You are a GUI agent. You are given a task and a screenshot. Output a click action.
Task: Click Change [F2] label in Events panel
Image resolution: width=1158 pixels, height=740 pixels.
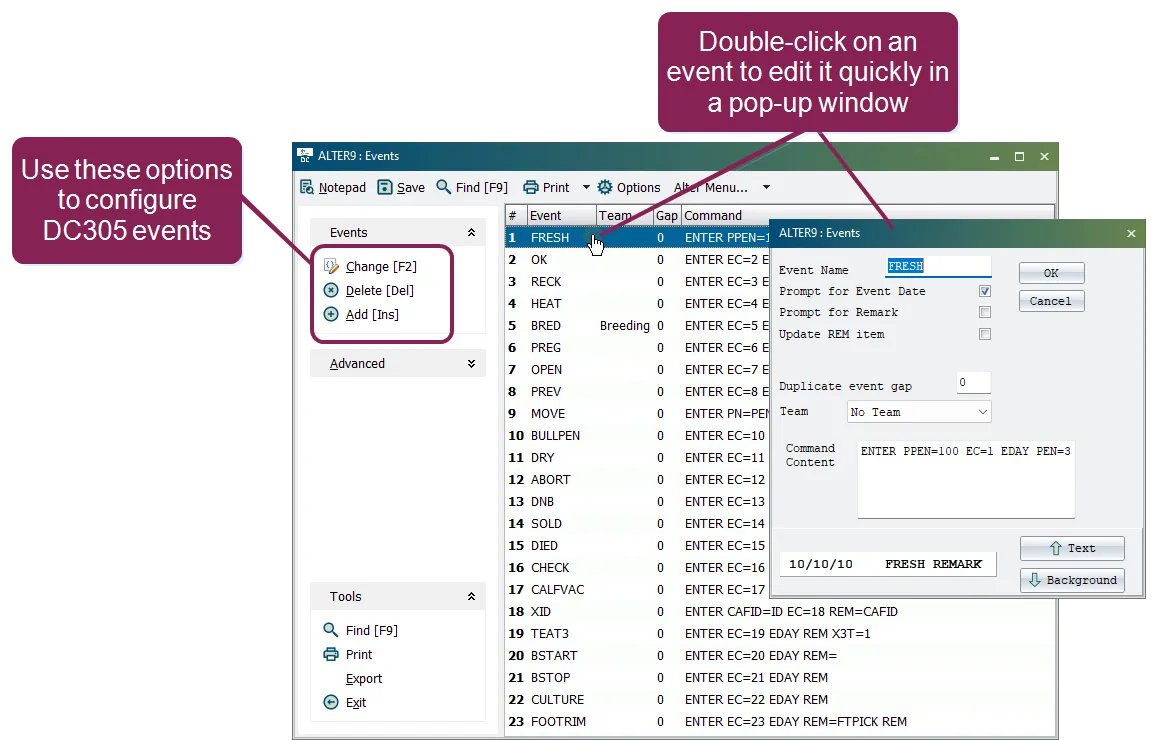click(381, 267)
